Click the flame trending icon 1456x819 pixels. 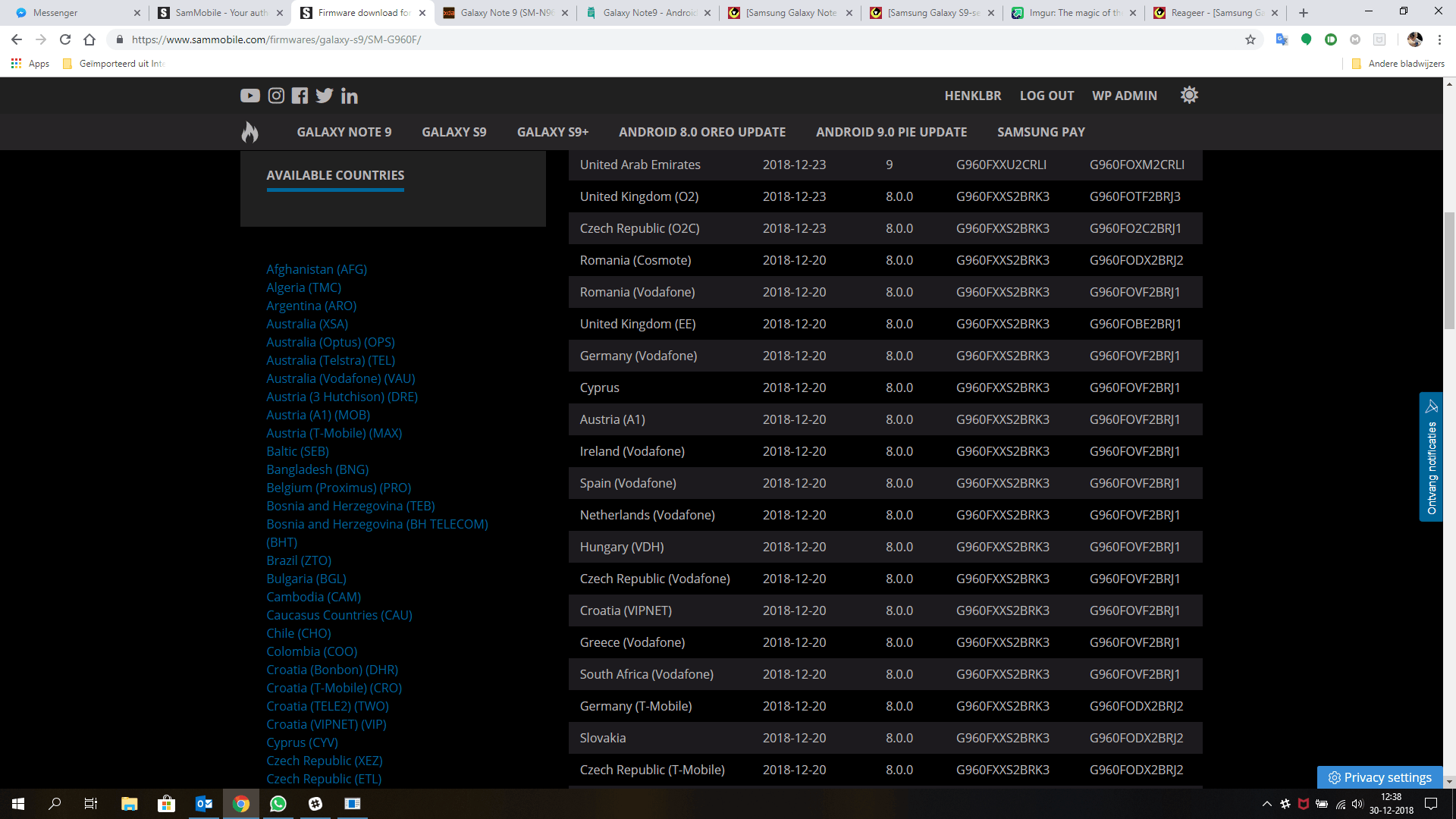249,132
